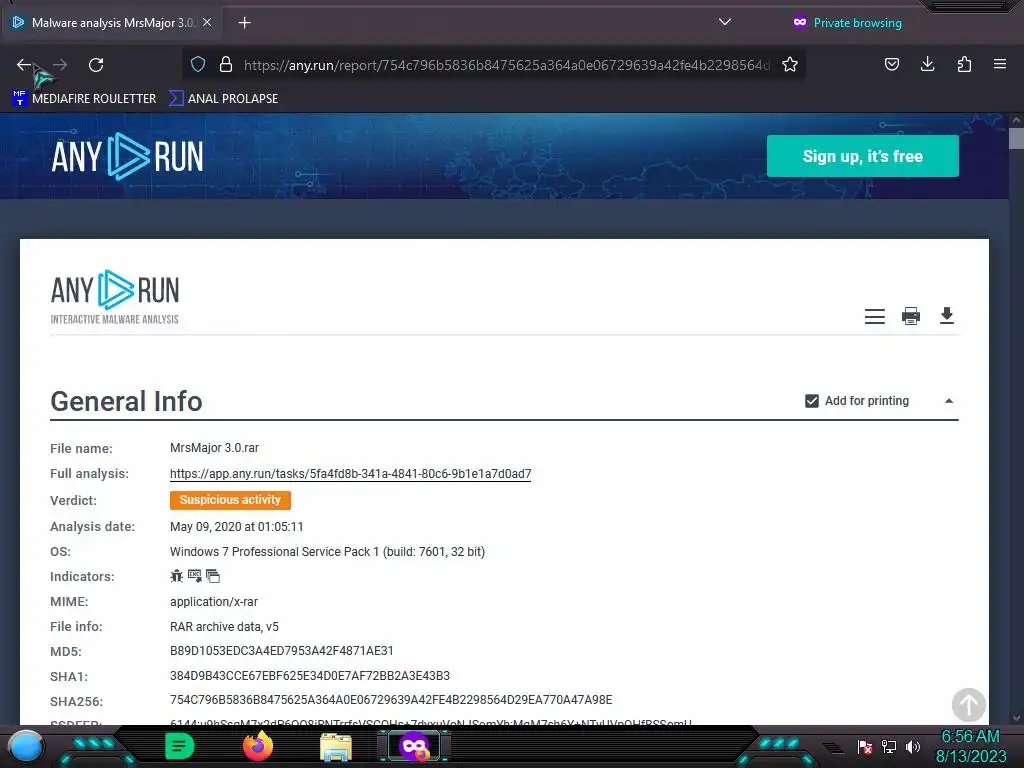Click the browser forward arrow
Viewport: 1024px width, 768px height.
[60, 65]
